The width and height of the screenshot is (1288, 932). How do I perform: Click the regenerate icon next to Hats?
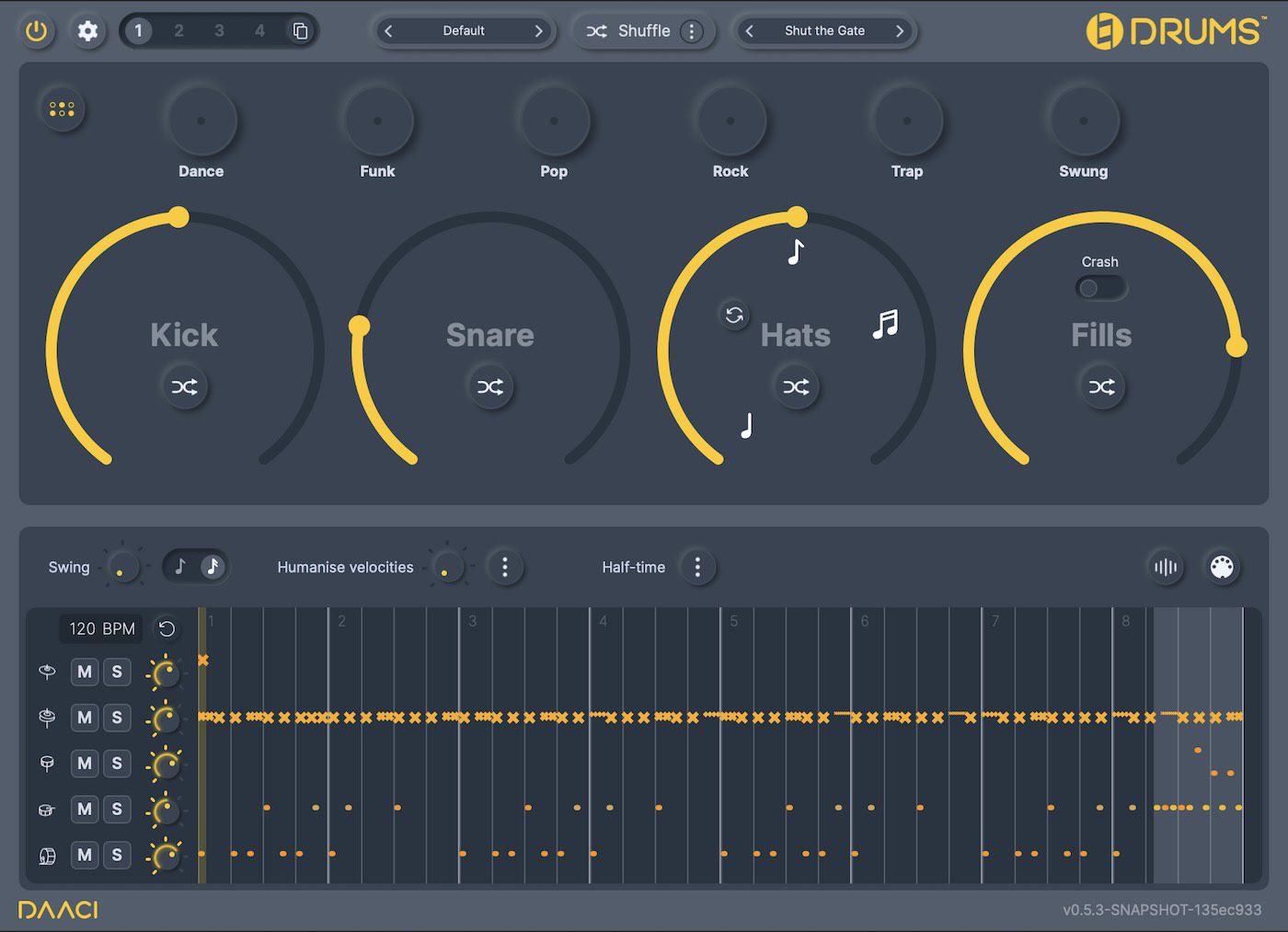coord(733,315)
